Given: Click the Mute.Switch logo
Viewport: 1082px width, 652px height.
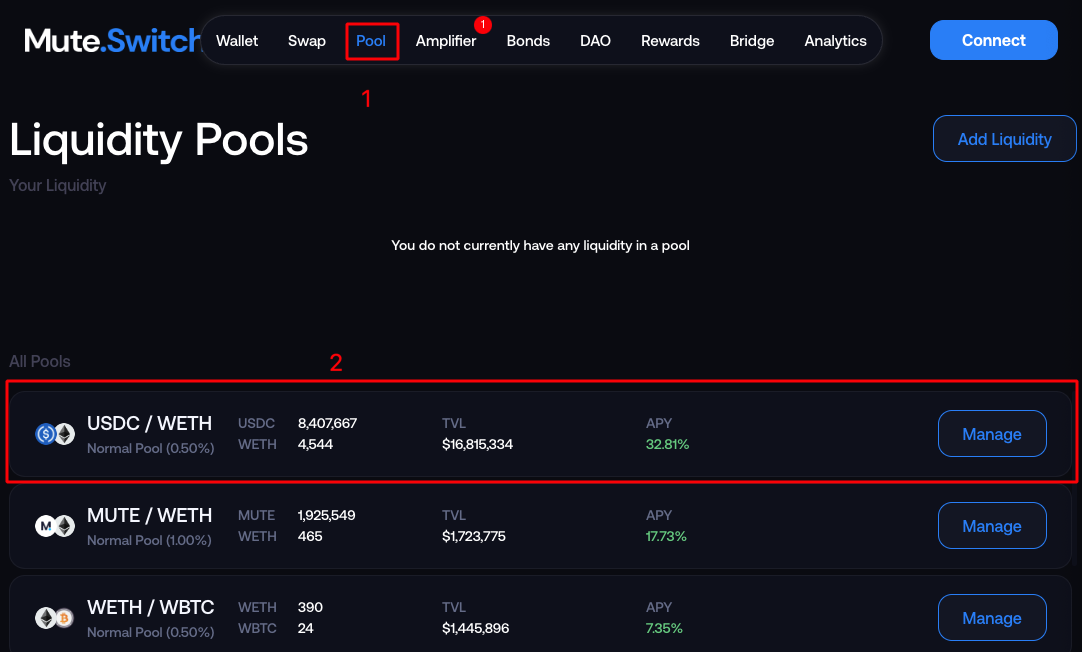Looking at the screenshot, I should pos(112,41).
